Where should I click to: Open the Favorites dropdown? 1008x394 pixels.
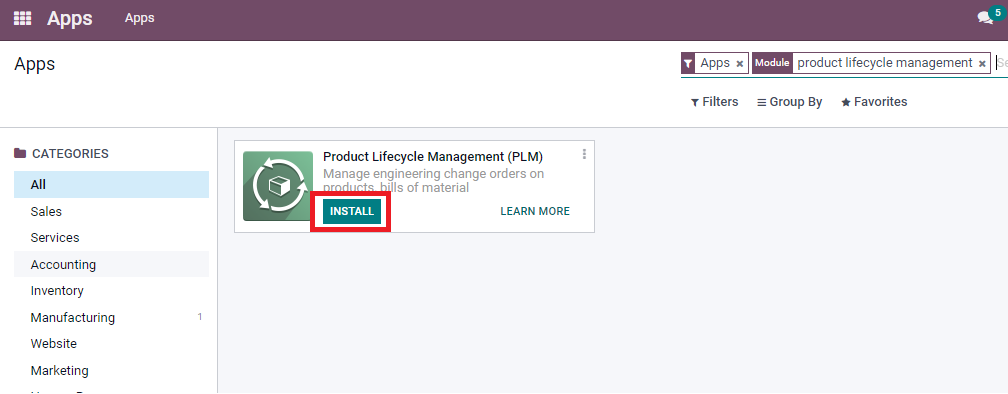tap(874, 102)
